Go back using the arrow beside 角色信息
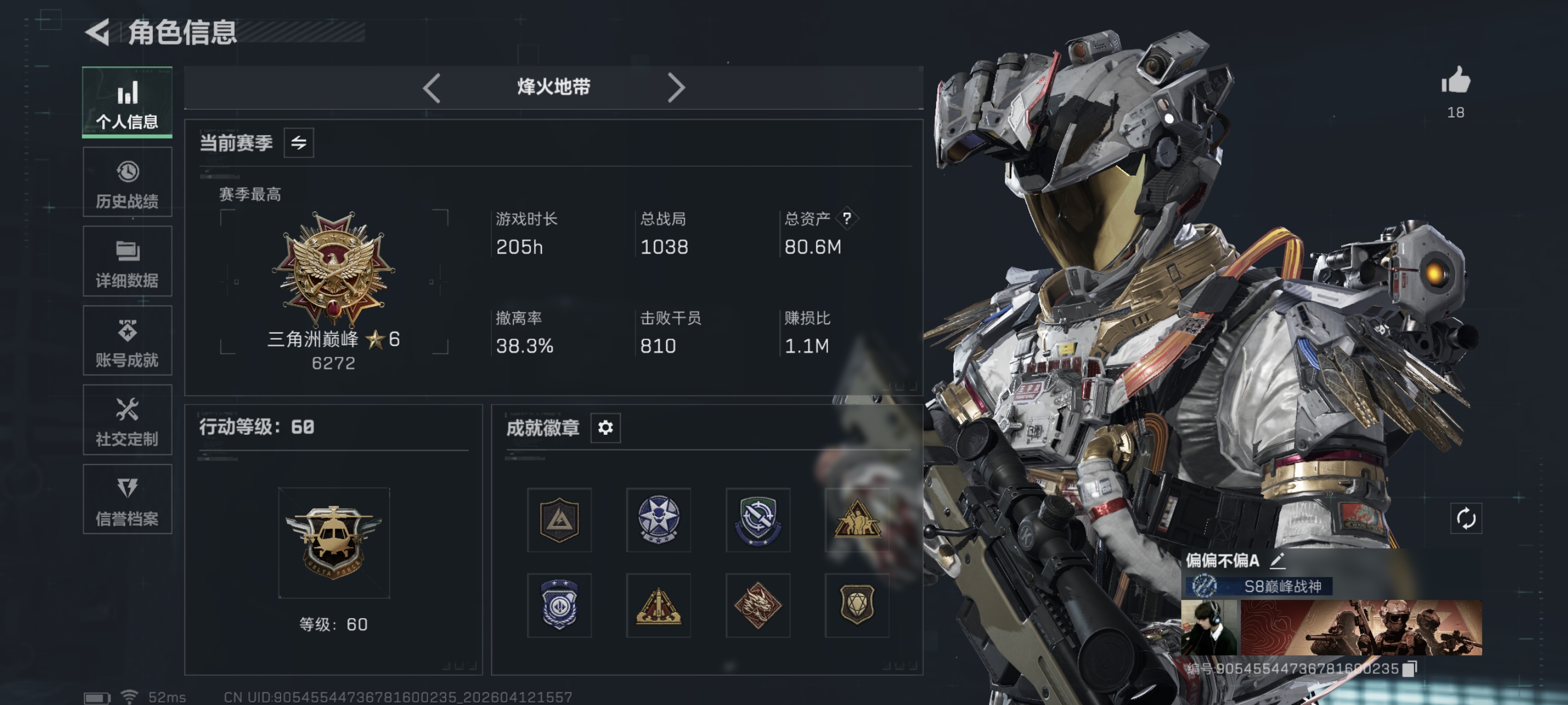The height and width of the screenshot is (705, 1568). point(97,32)
